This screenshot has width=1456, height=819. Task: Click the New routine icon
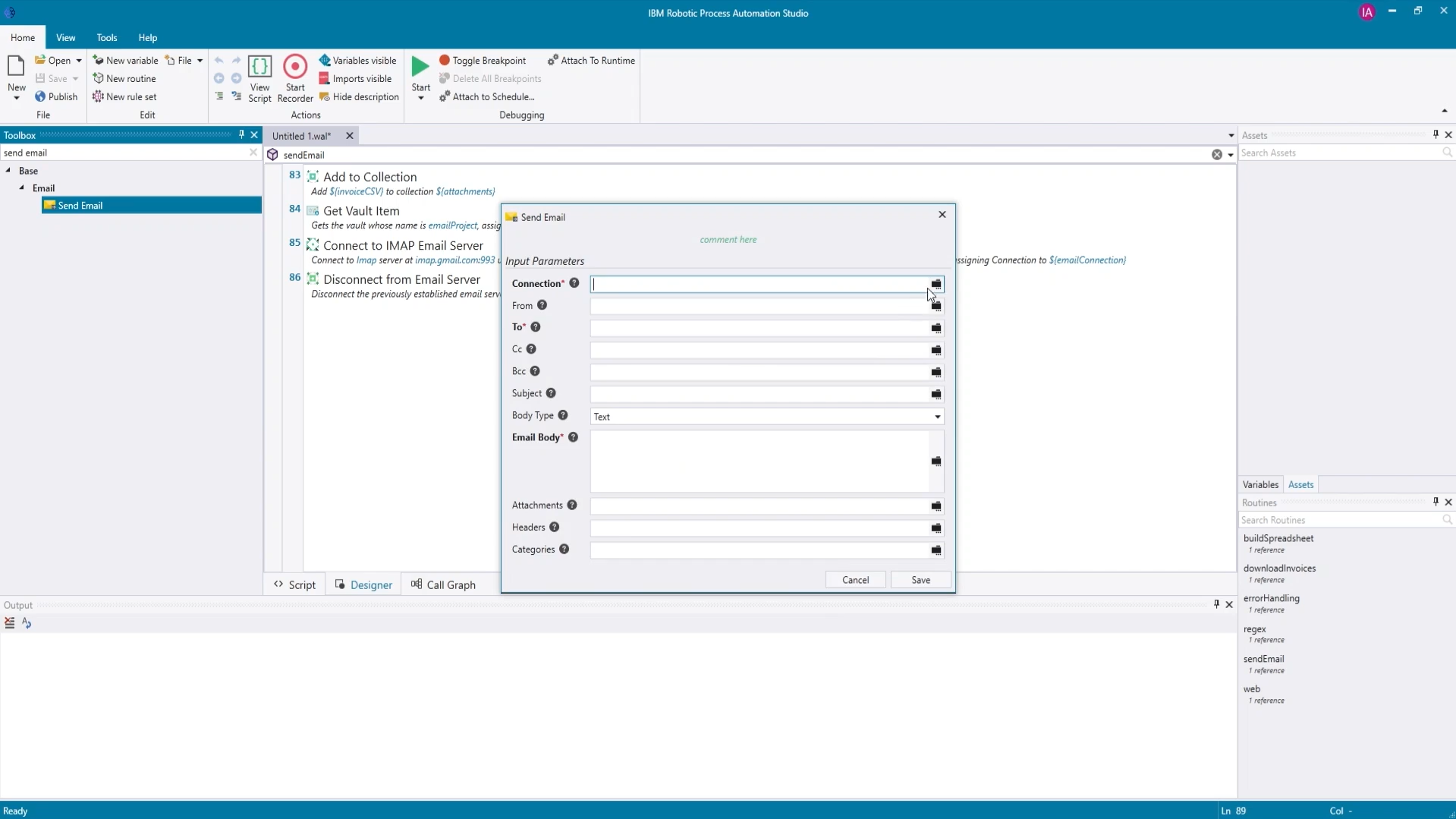pyautogui.click(x=98, y=79)
